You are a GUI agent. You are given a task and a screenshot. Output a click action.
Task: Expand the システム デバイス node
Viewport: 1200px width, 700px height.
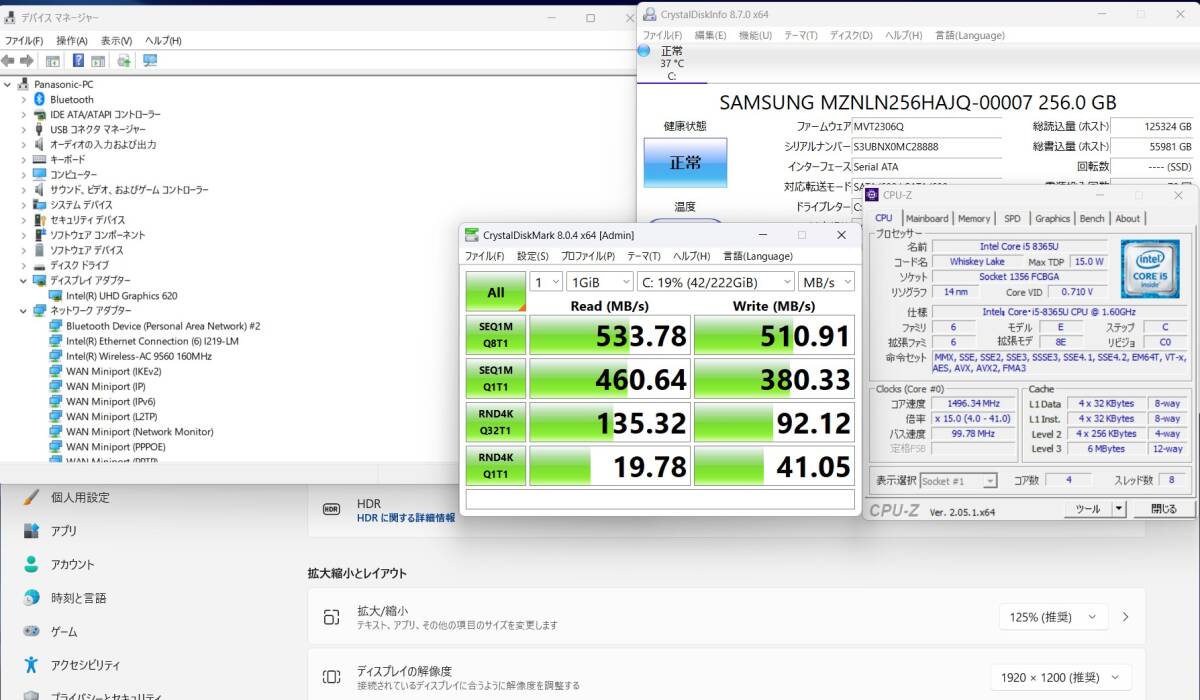coord(24,205)
